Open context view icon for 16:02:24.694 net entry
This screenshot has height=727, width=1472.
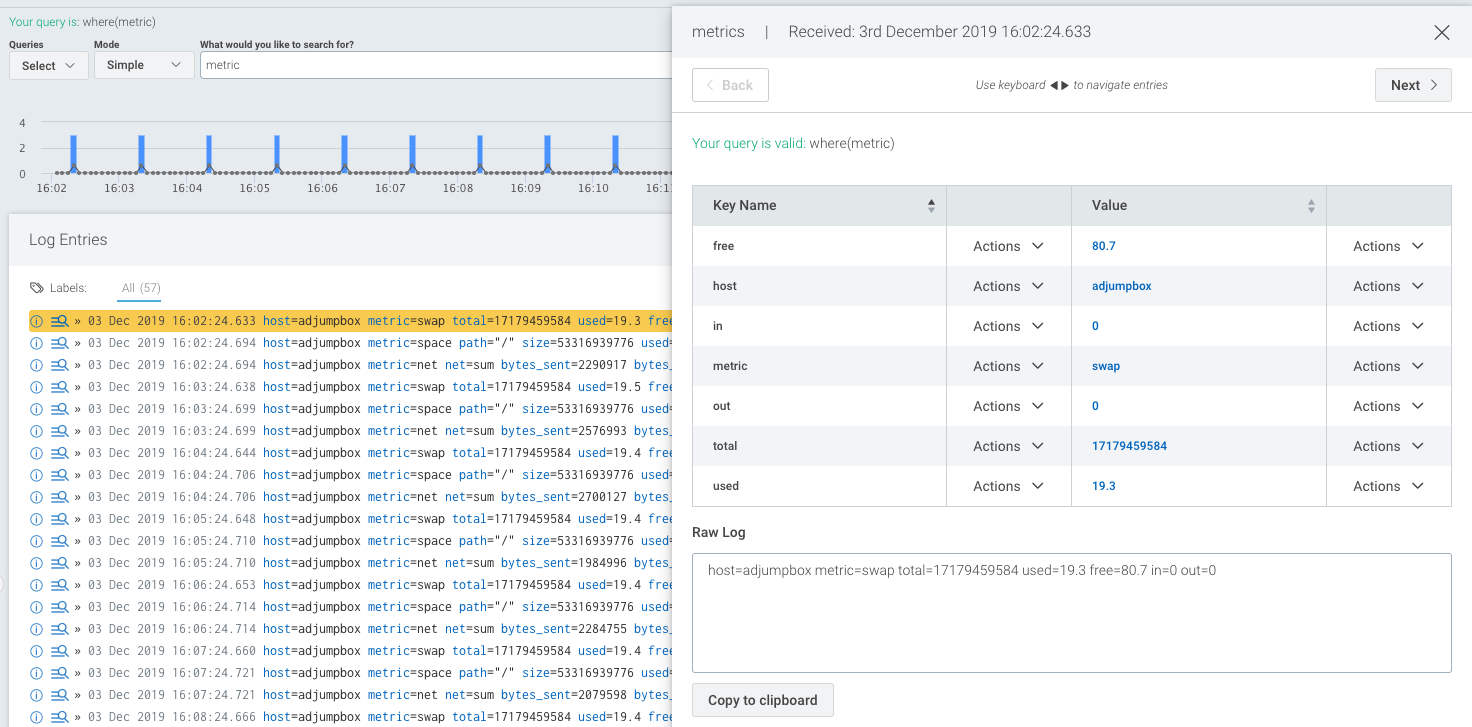pyautogui.click(x=59, y=365)
